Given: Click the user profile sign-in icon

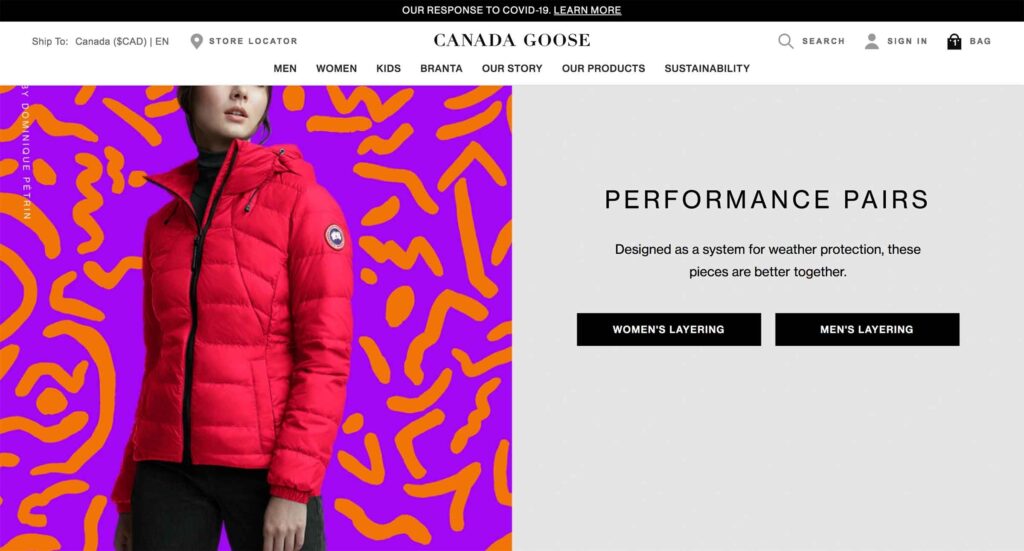Looking at the screenshot, I should [x=871, y=41].
